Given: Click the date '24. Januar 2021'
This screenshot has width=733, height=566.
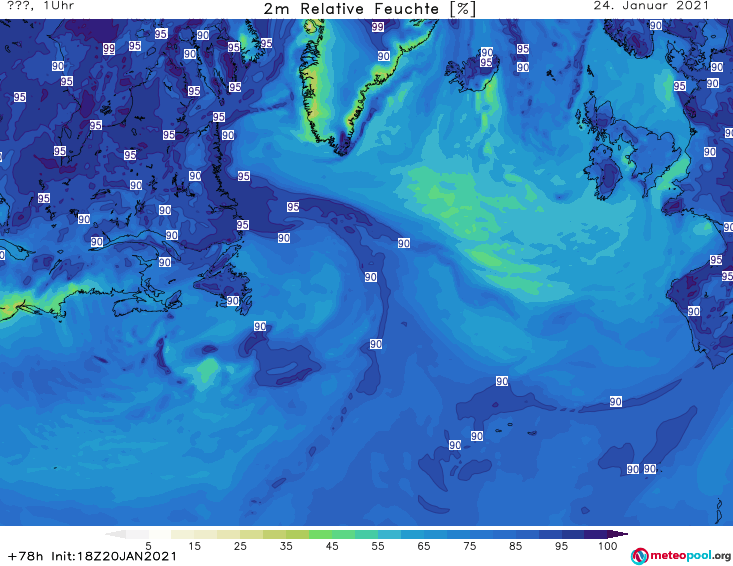Looking at the screenshot, I should (651, 6).
